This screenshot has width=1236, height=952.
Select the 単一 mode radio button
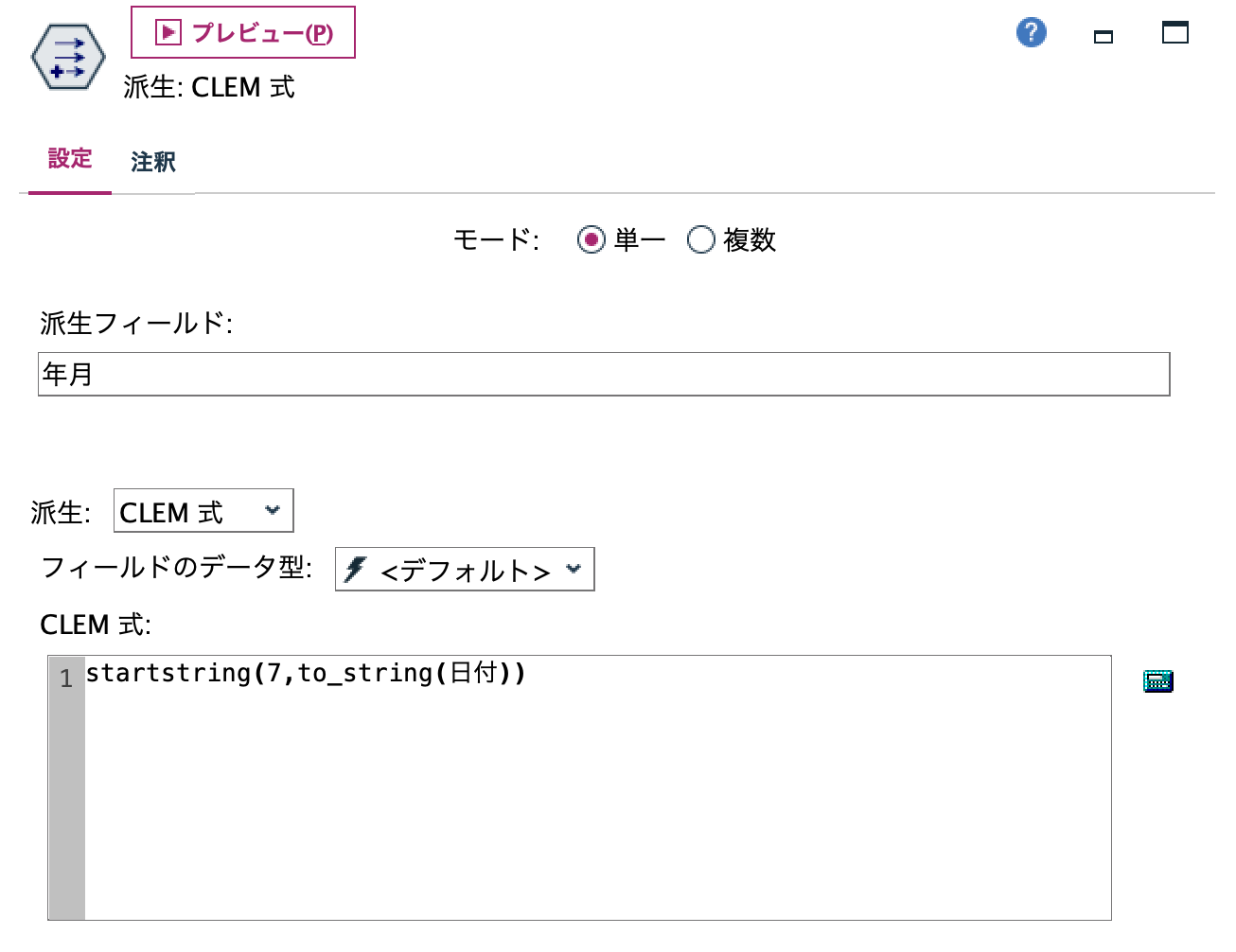pos(592,240)
